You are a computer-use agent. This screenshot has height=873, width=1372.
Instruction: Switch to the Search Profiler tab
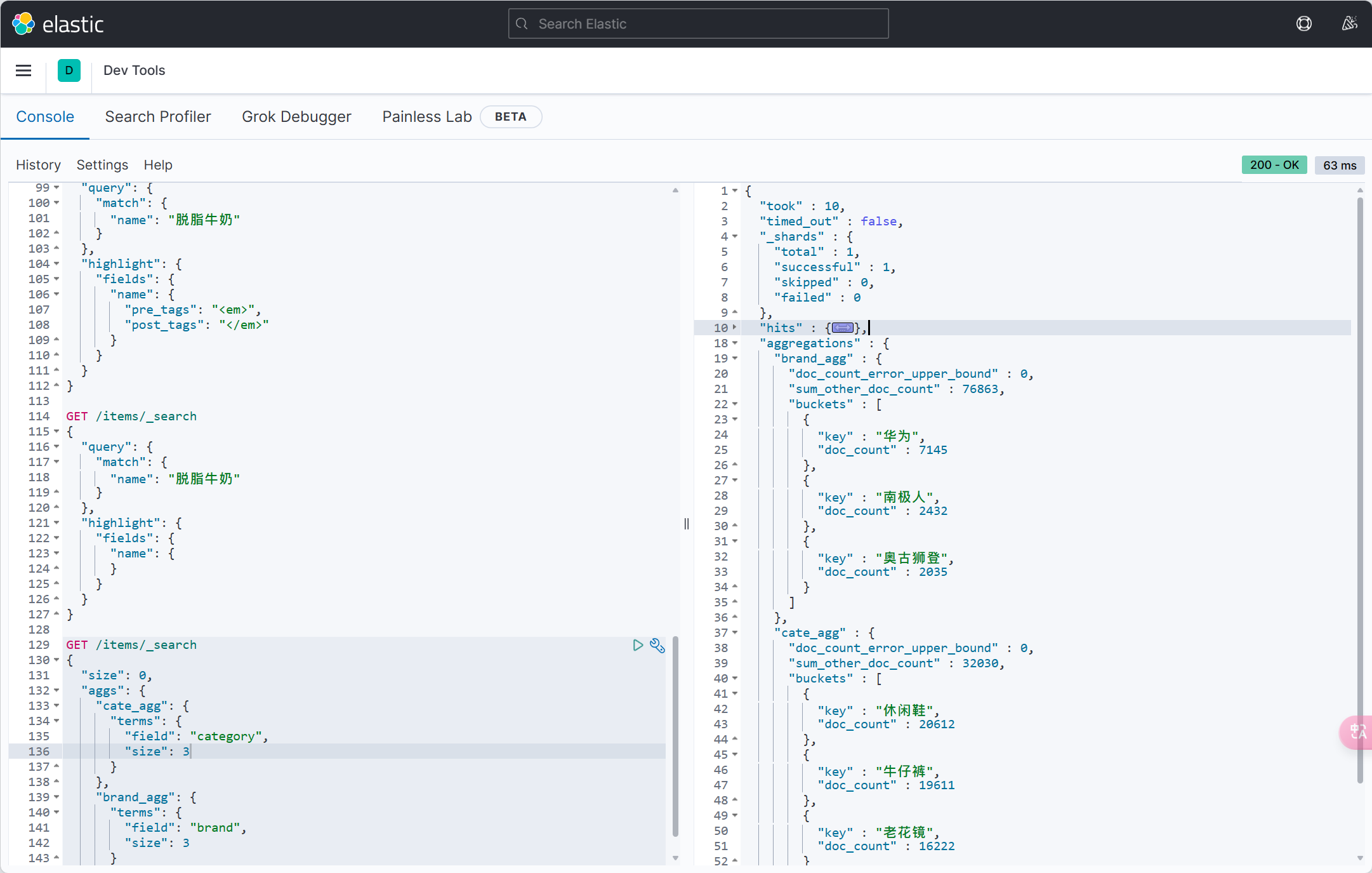(158, 117)
